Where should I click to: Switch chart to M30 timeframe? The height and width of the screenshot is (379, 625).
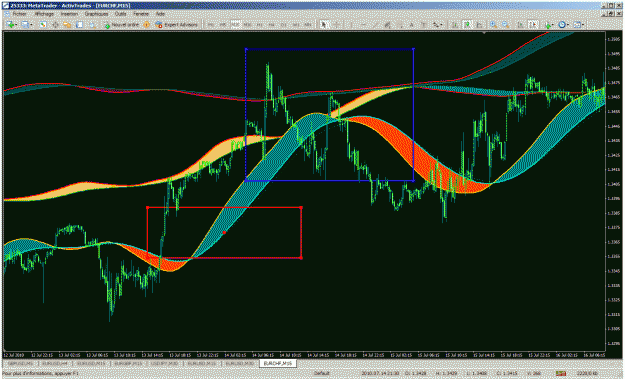[x=248, y=25]
